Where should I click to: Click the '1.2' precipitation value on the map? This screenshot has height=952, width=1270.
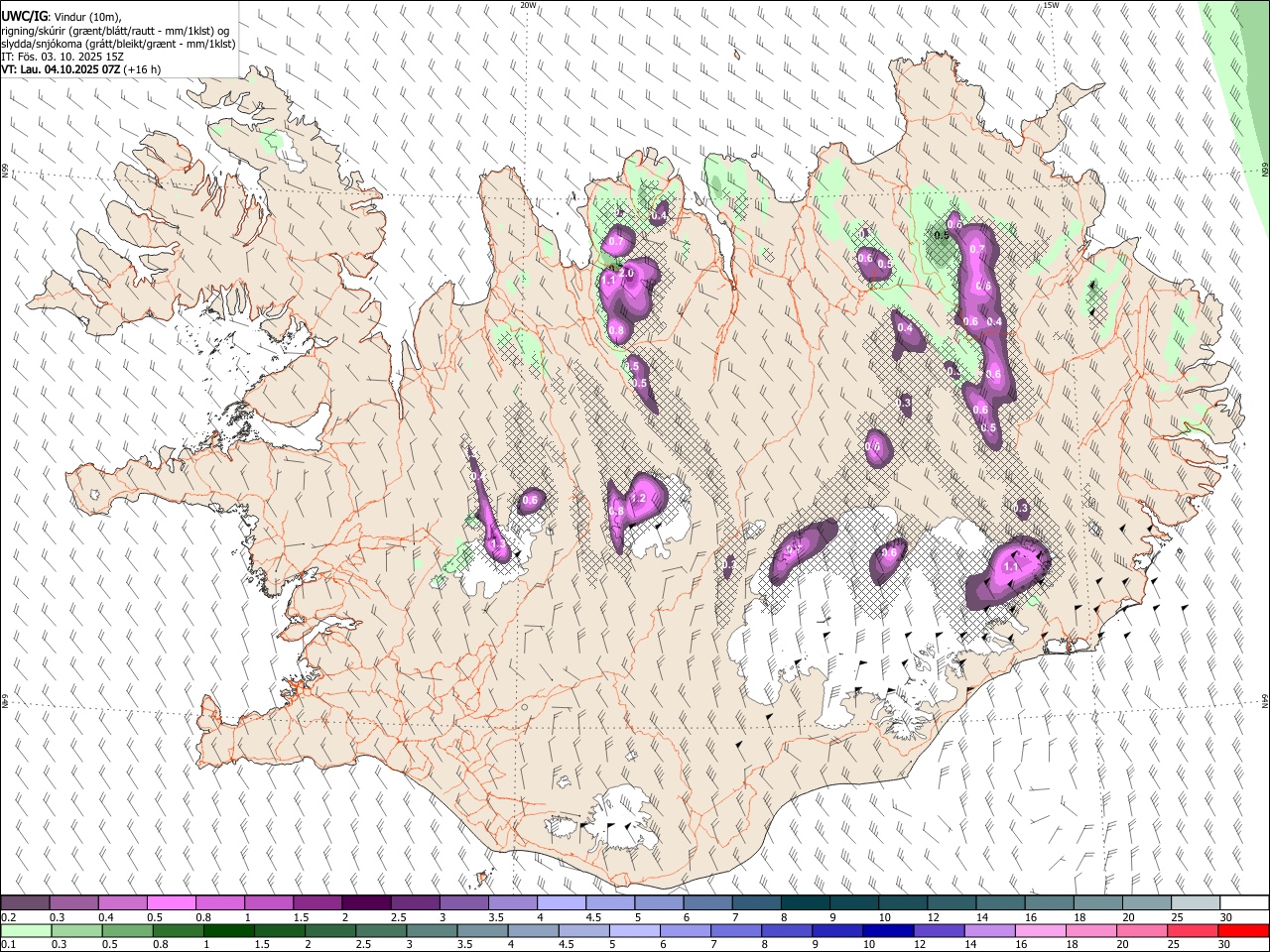(x=638, y=499)
